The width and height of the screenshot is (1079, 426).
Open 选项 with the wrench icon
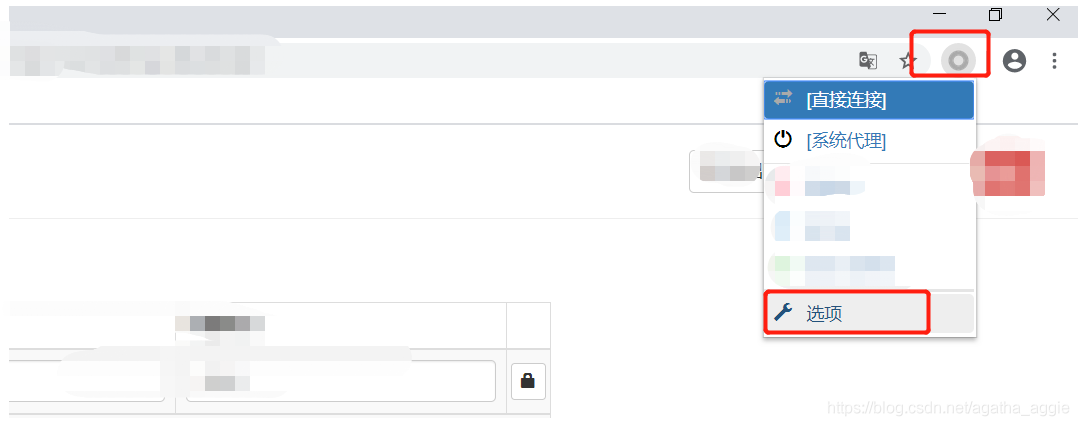coord(869,314)
